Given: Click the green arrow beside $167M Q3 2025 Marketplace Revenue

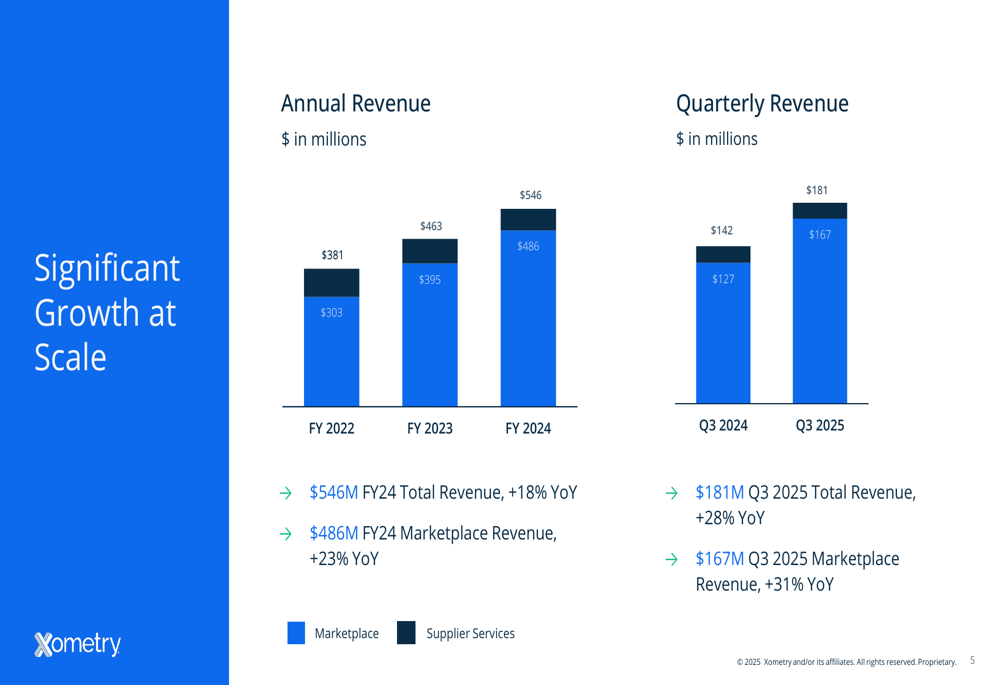Looking at the screenshot, I should (x=672, y=559).
